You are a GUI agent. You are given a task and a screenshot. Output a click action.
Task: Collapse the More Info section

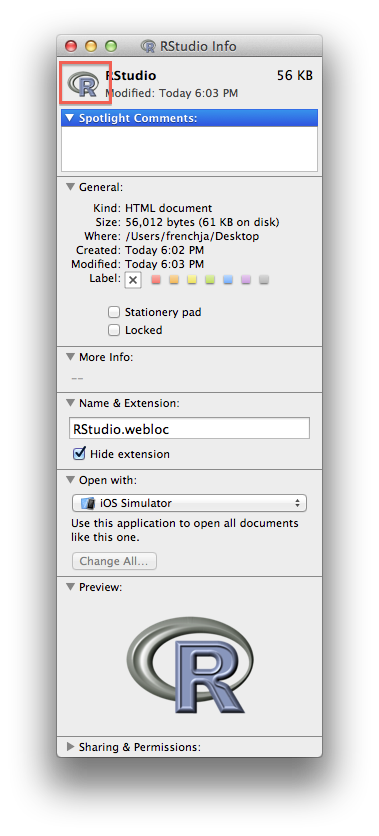[70, 357]
